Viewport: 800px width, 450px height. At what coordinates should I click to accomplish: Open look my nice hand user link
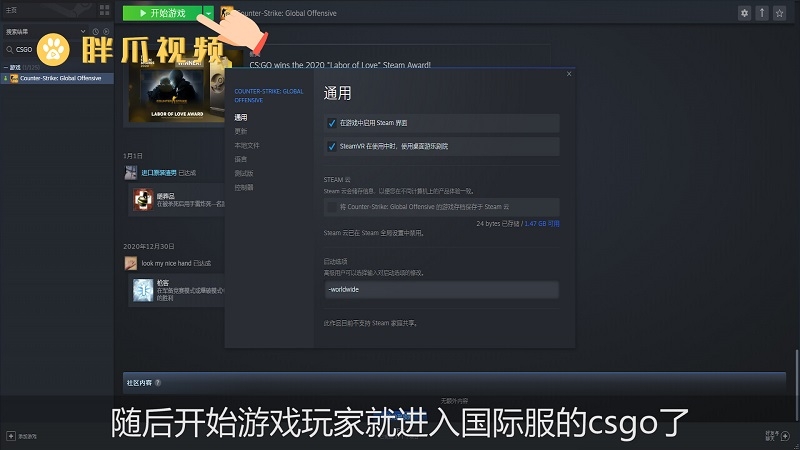point(166,263)
